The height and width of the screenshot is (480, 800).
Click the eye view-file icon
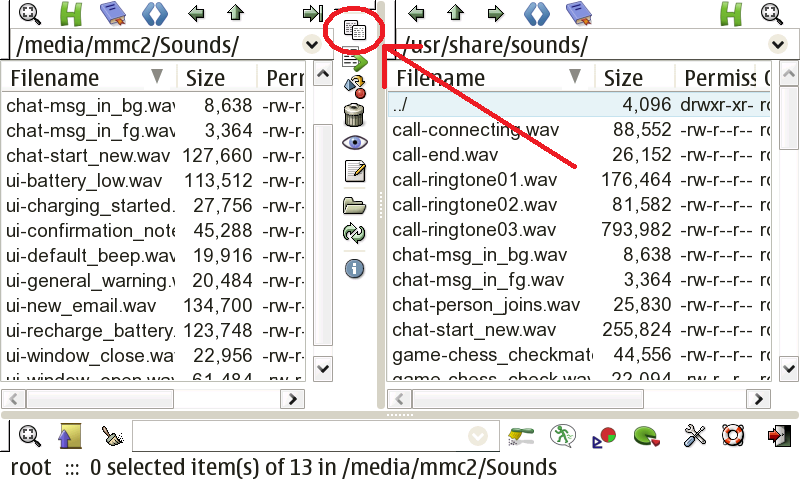pos(354,143)
